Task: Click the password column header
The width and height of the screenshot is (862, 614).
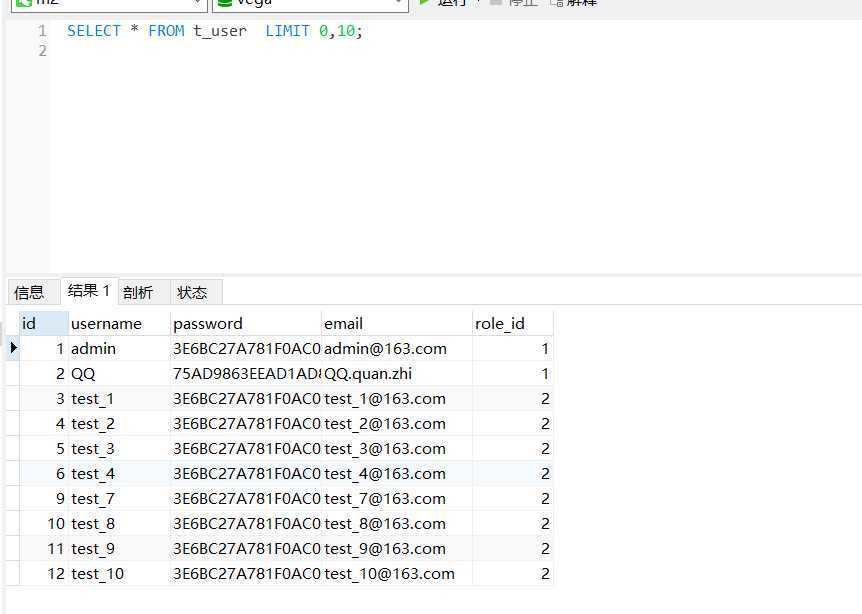Action: [246, 323]
